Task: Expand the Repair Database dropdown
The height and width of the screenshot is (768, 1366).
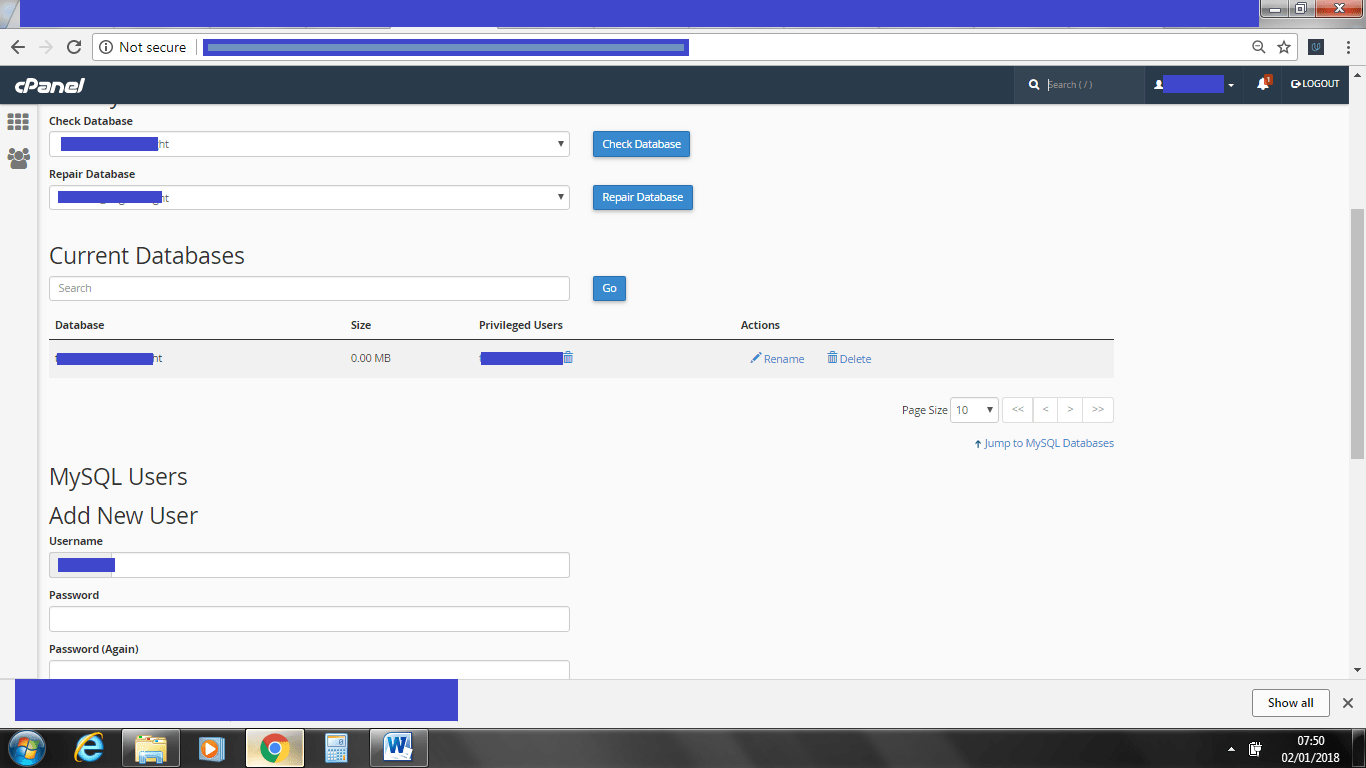Action: 309,197
